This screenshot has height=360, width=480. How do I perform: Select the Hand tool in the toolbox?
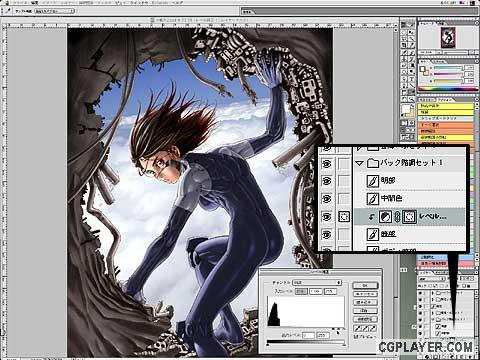tap(404, 99)
